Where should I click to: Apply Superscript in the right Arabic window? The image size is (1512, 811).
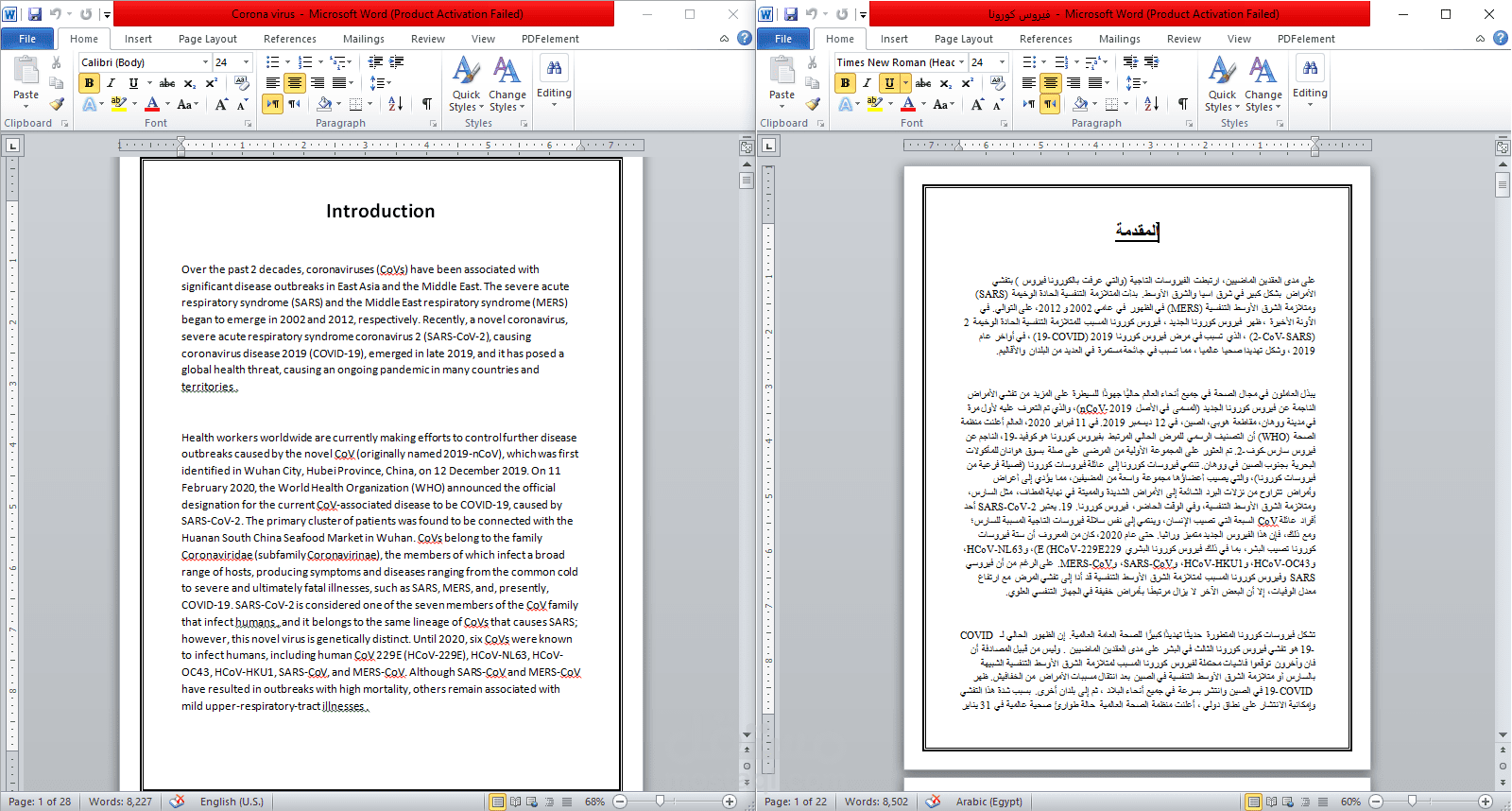tap(968, 83)
